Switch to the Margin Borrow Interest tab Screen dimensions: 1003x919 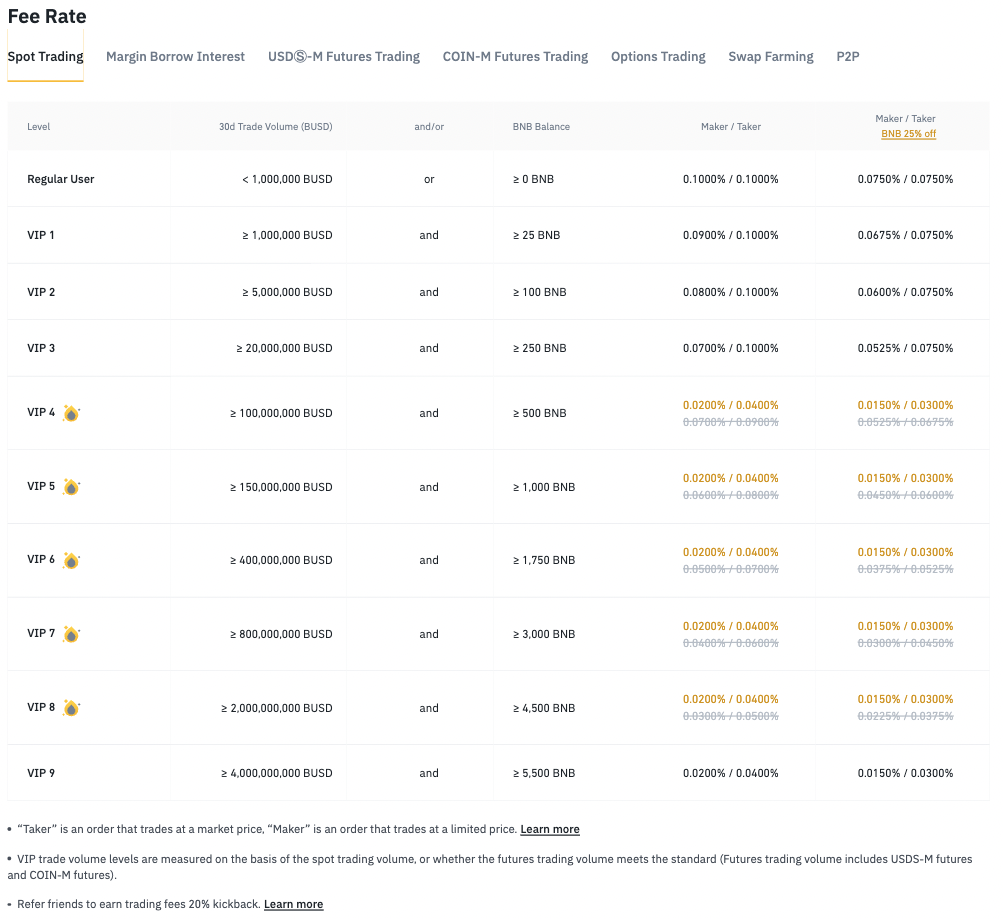coord(175,57)
